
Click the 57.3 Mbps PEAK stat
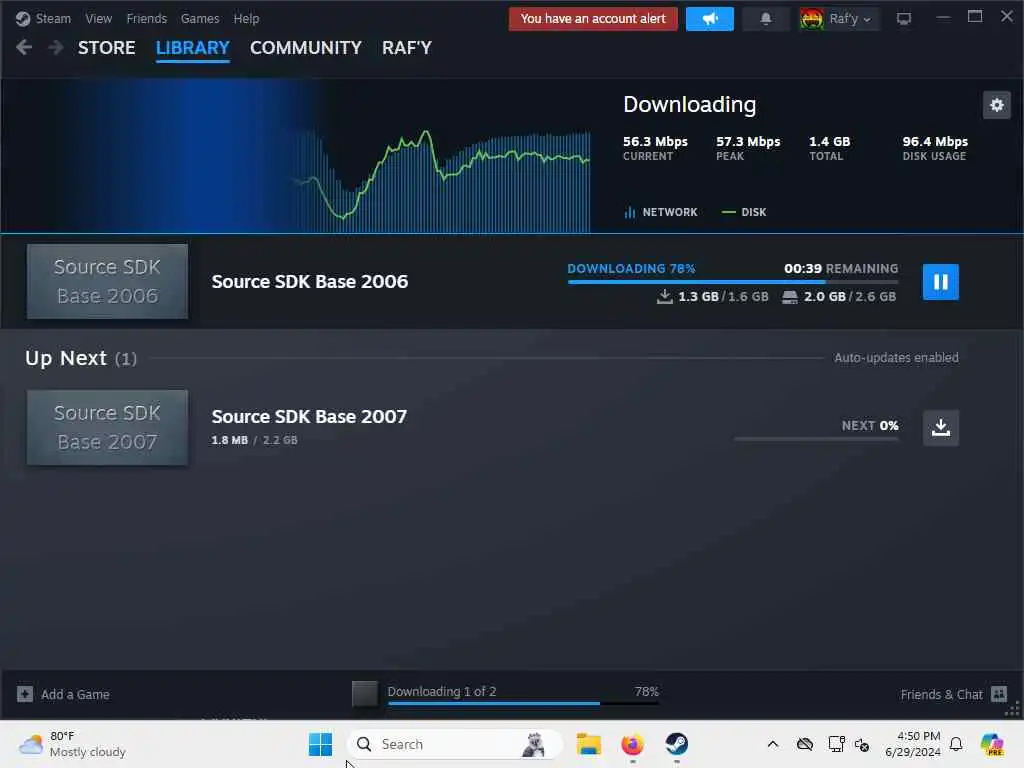coord(748,148)
